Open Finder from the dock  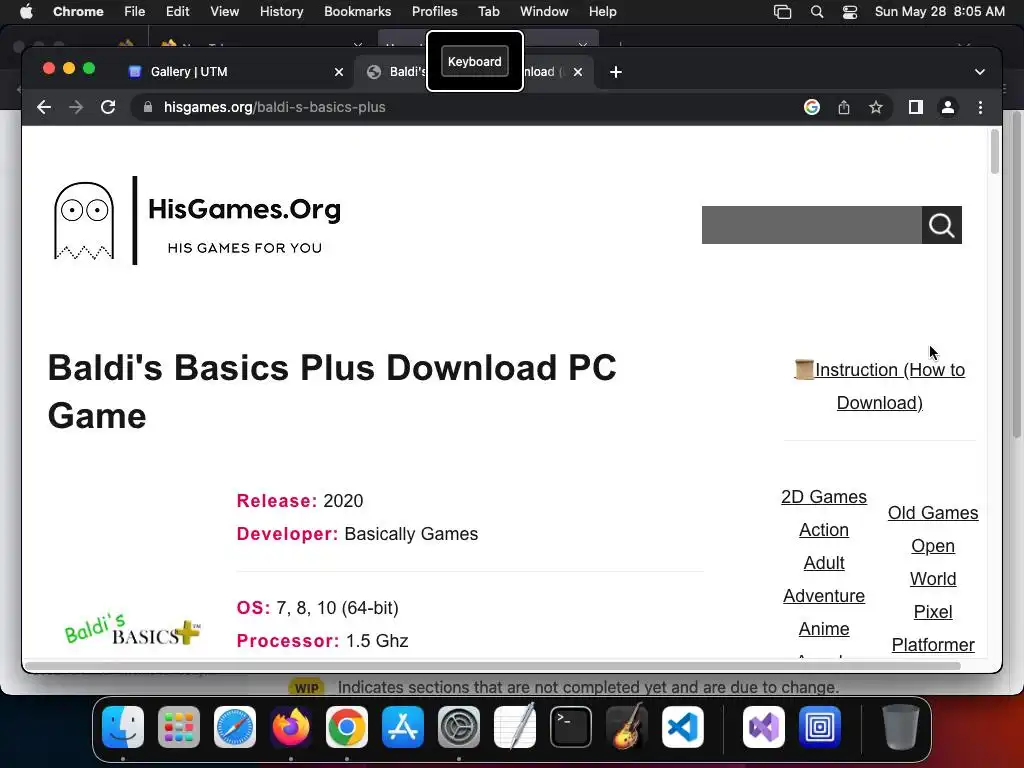tap(123, 727)
